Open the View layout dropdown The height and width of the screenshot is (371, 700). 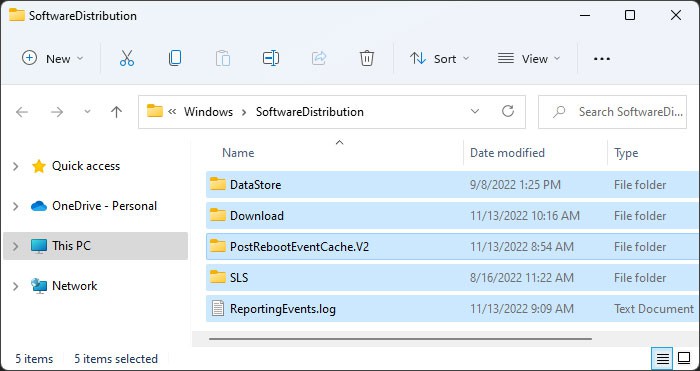click(x=529, y=58)
